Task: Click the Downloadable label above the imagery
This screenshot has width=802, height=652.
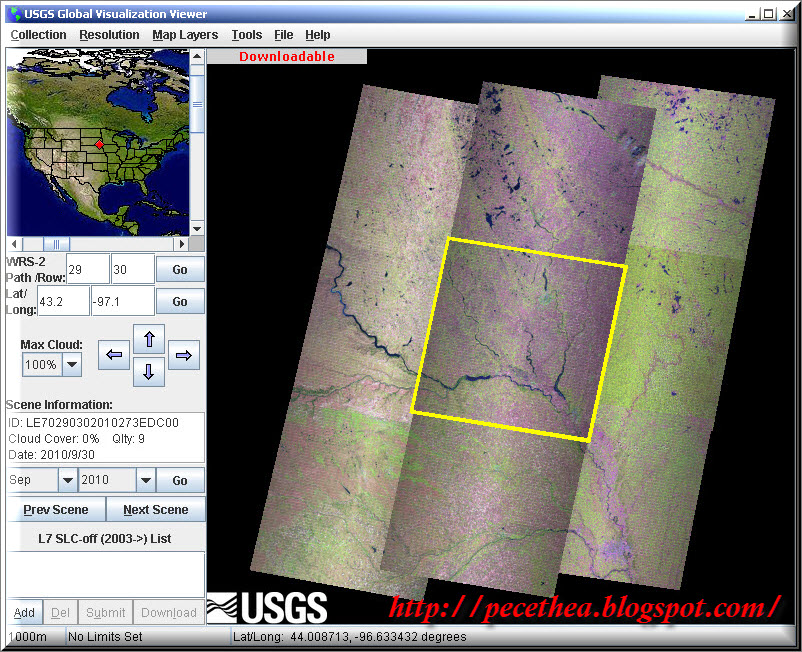Action: pyautogui.click(x=286, y=57)
